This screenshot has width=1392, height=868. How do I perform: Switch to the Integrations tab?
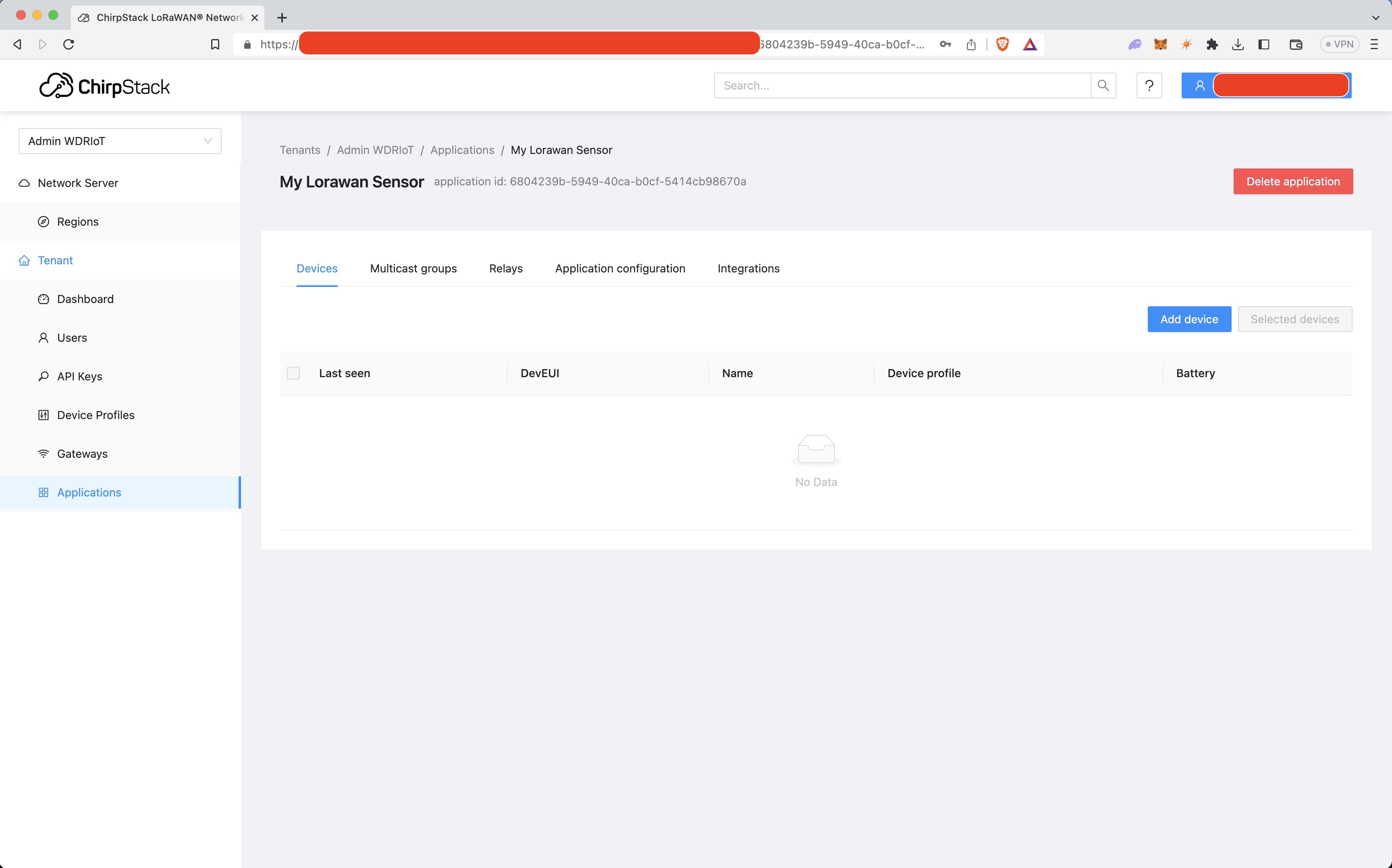pyautogui.click(x=748, y=269)
